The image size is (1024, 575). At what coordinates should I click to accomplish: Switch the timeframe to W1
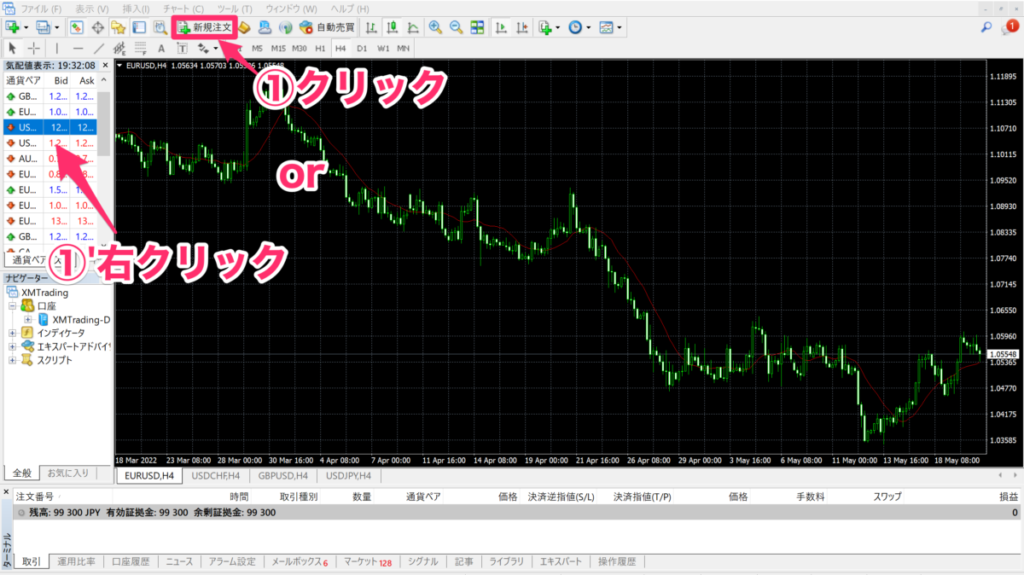[383, 48]
